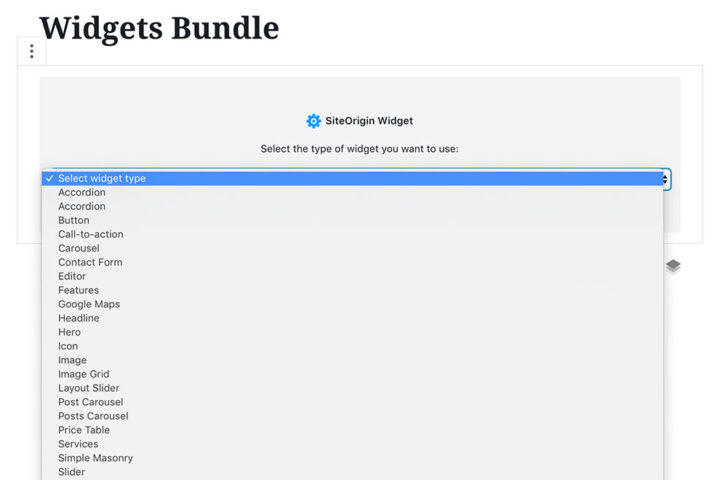Pick Button from the widget list
Viewport: 720px width, 480px height.
(74, 220)
